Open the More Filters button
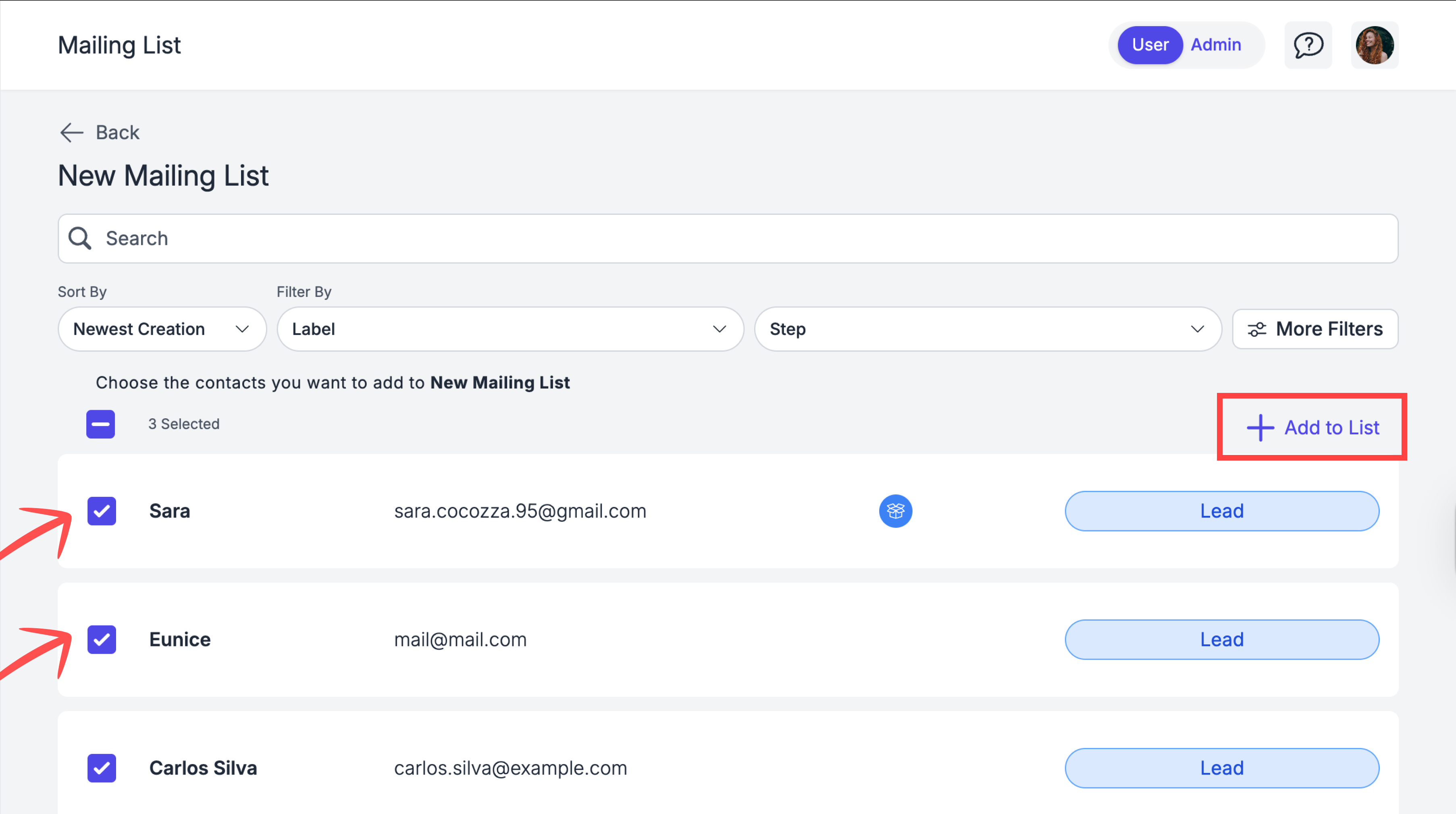 pos(1315,329)
